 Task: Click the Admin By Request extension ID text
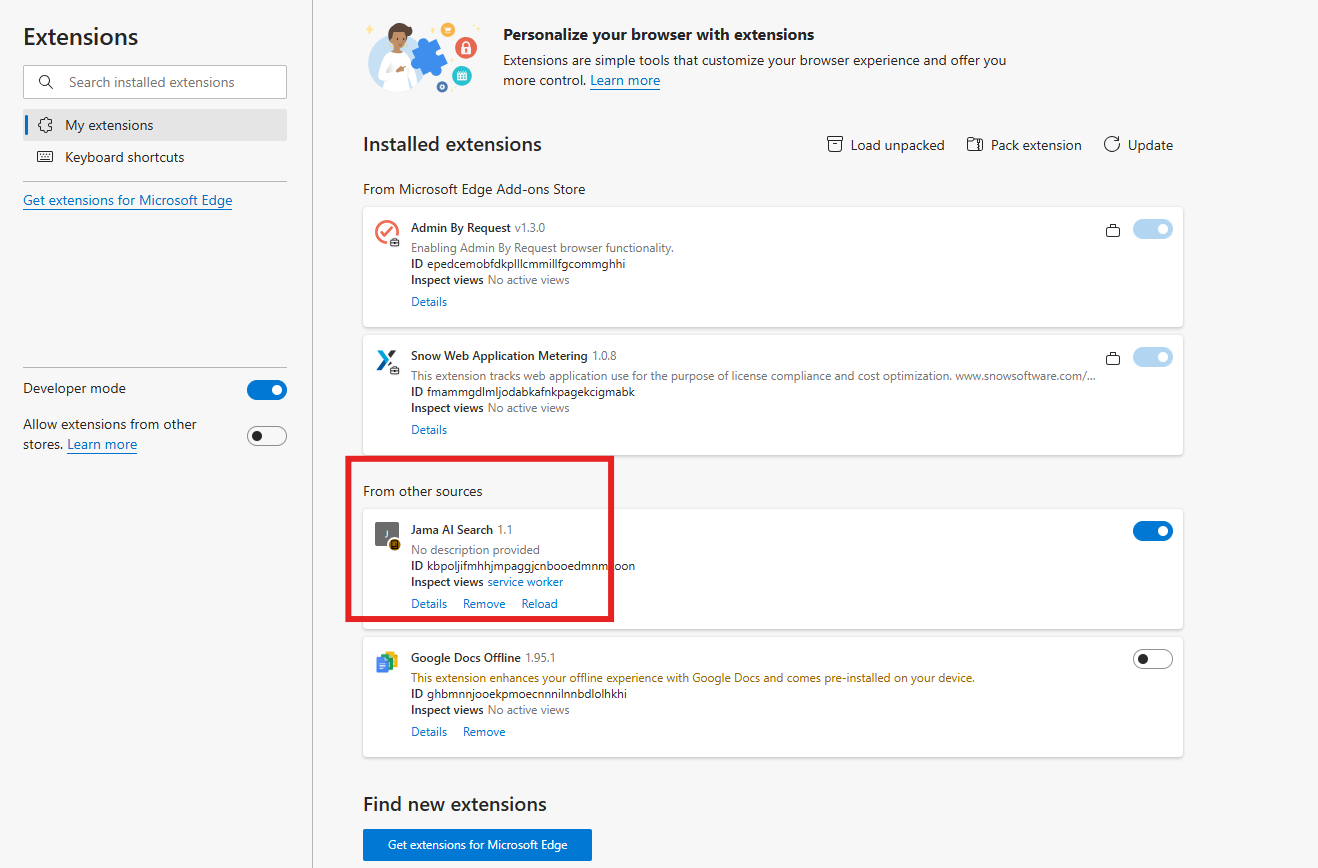tap(518, 264)
